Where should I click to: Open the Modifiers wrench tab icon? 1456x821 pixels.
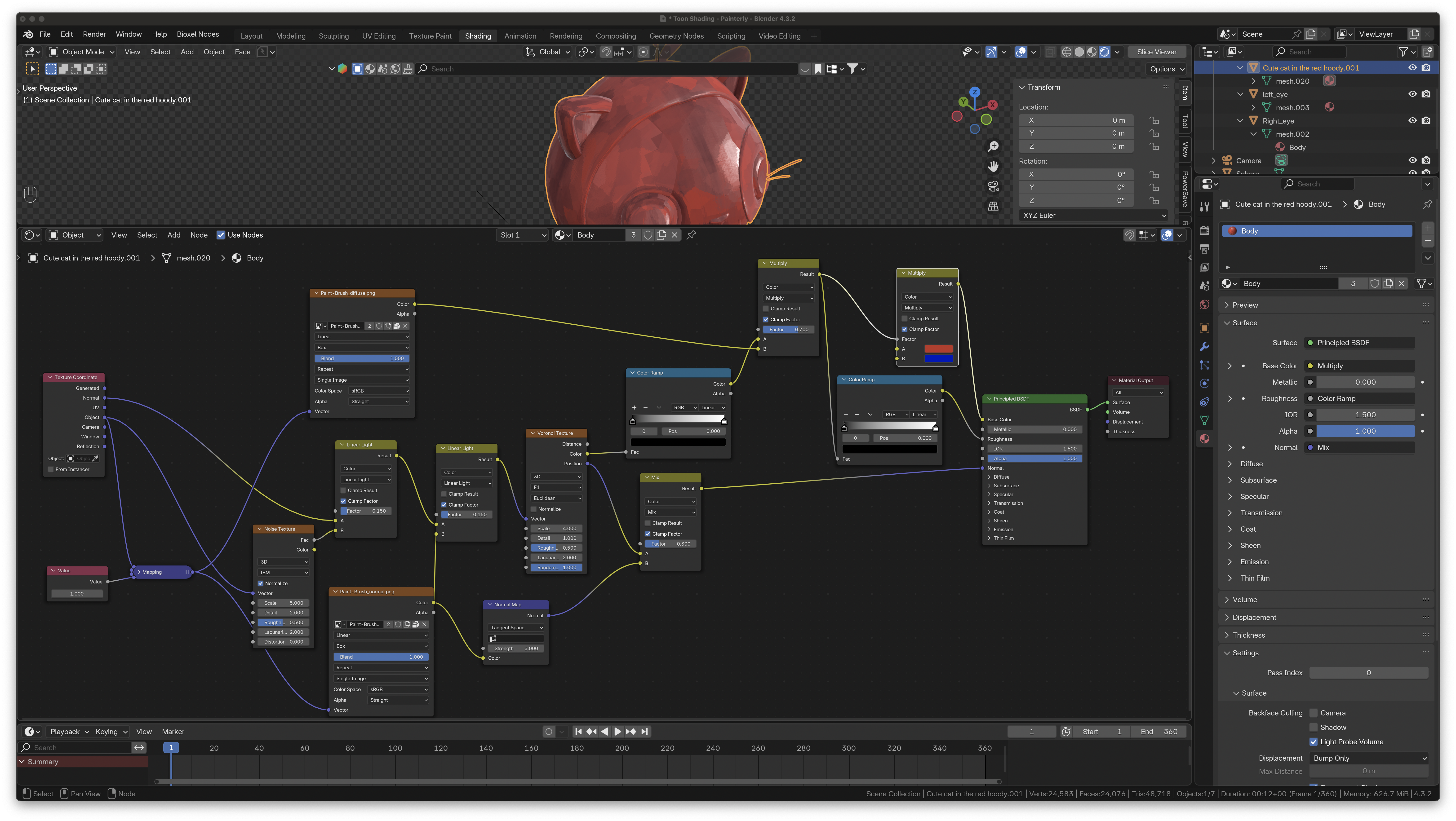click(1204, 346)
